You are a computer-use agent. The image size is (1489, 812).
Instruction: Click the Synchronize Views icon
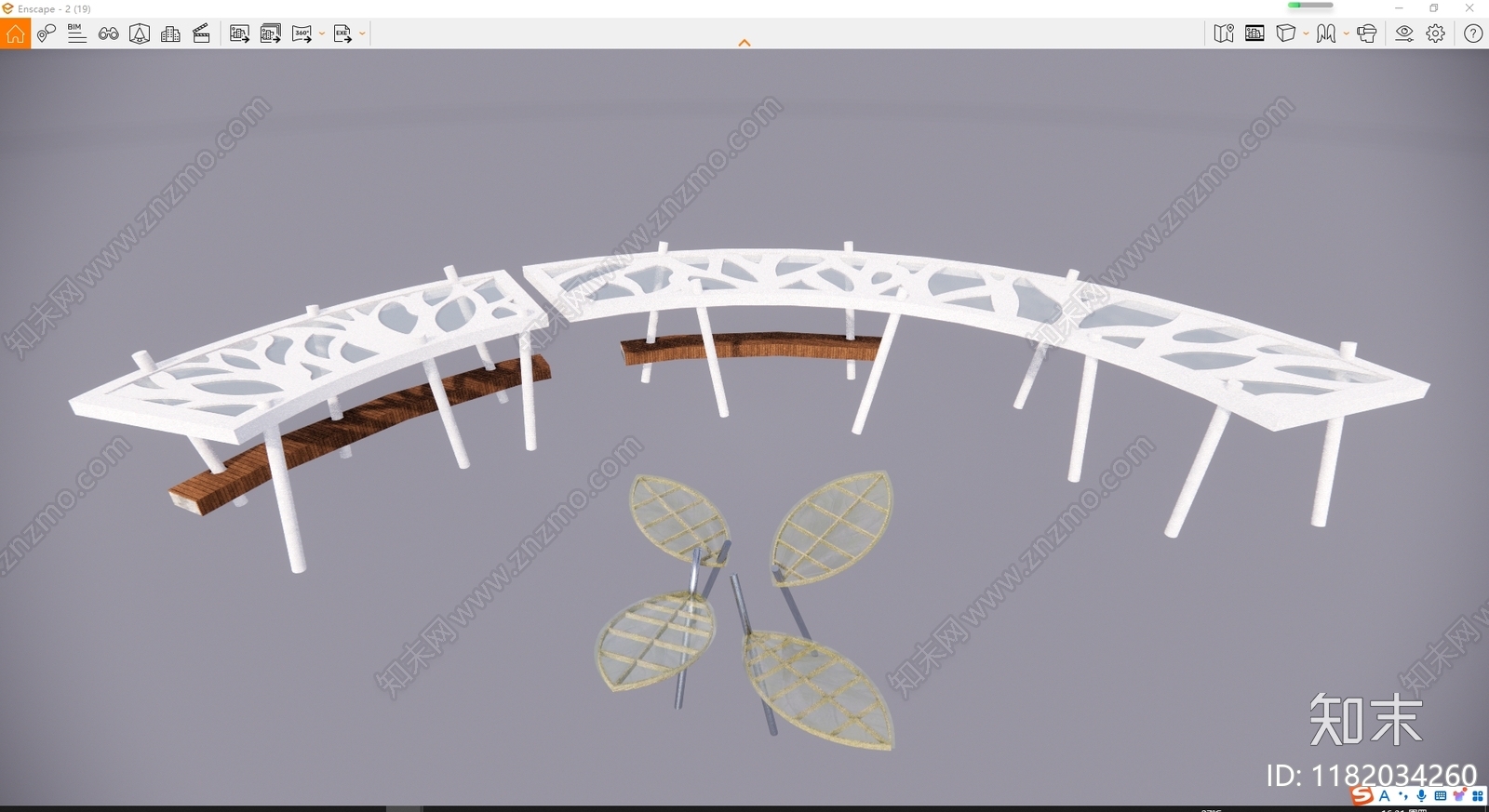[x=1254, y=34]
